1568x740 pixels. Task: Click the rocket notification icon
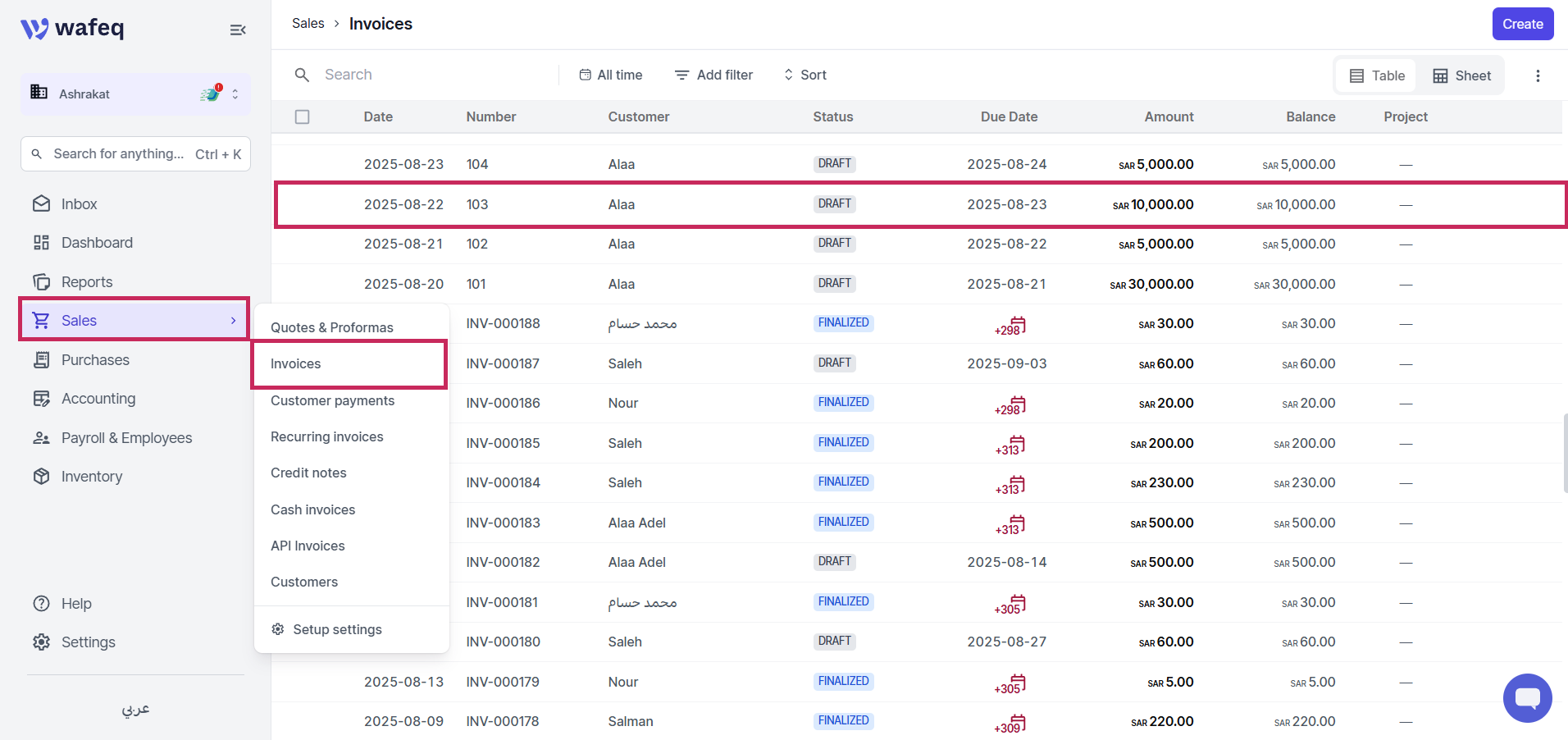pos(211,94)
